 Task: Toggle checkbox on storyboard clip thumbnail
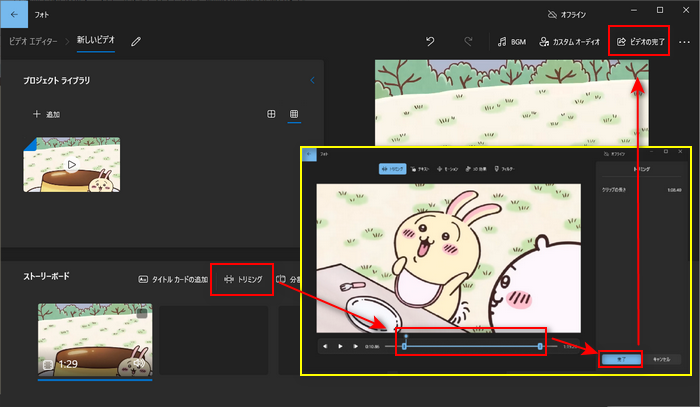[142, 314]
